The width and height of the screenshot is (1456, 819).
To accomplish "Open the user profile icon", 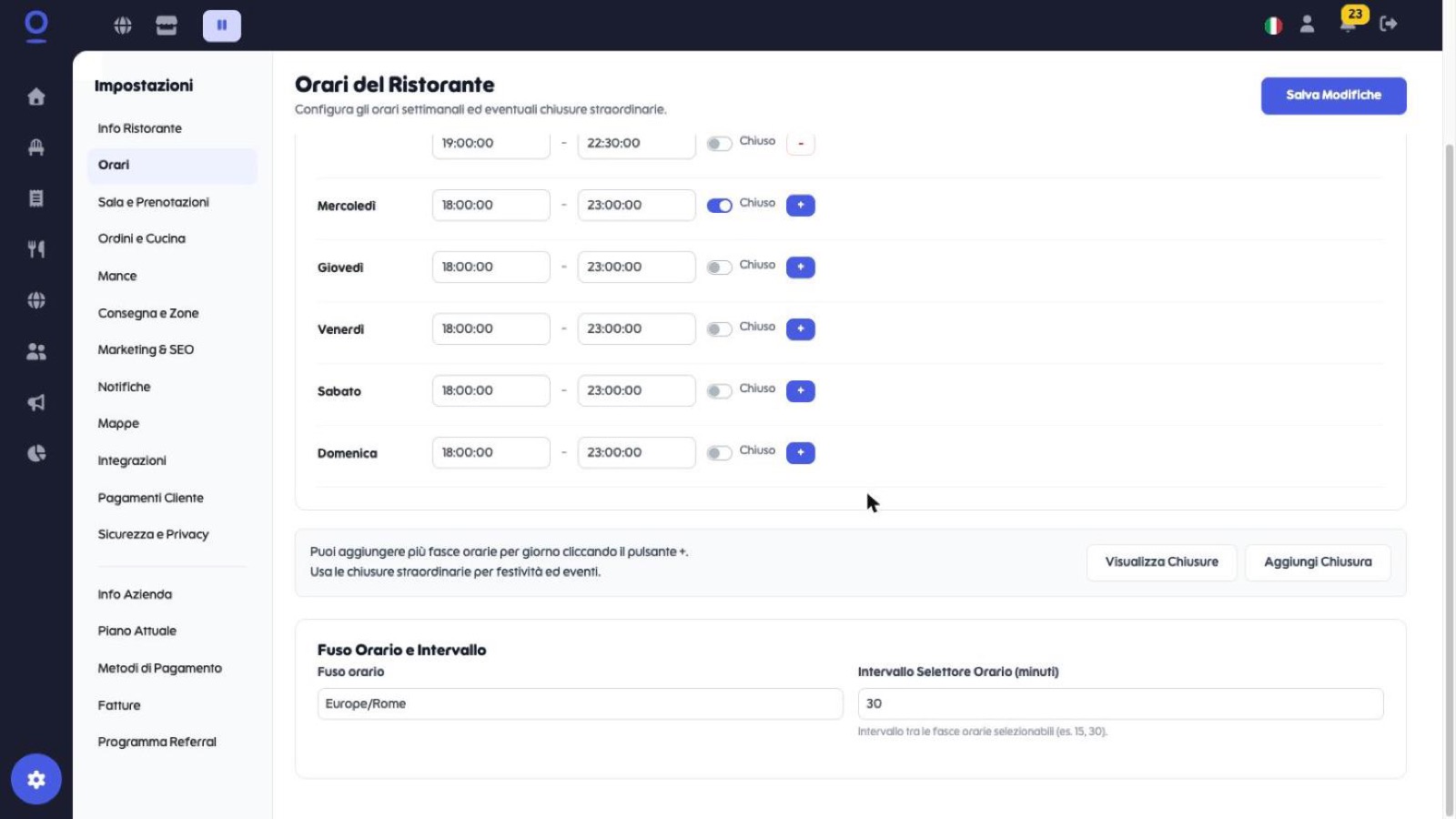I will (x=1307, y=25).
